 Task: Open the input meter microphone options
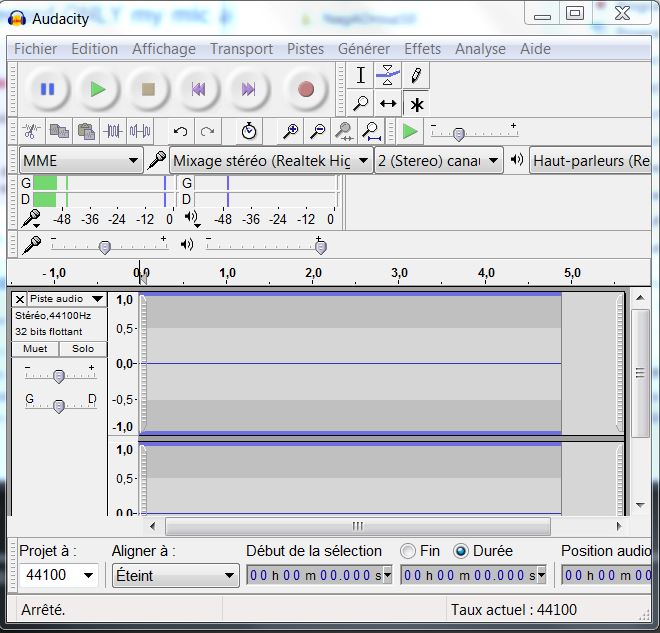32,219
